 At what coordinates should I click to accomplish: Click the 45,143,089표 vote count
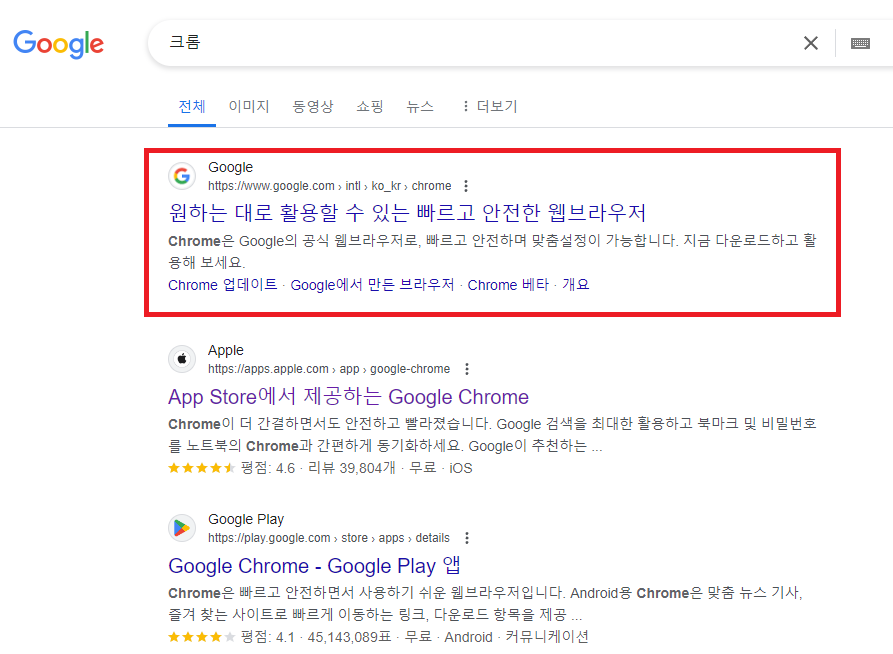[x=350, y=637]
